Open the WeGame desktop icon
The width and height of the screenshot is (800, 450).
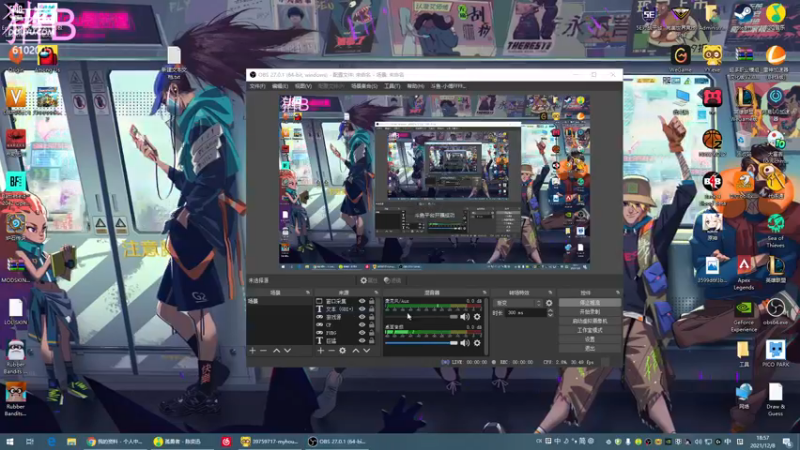point(681,58)
